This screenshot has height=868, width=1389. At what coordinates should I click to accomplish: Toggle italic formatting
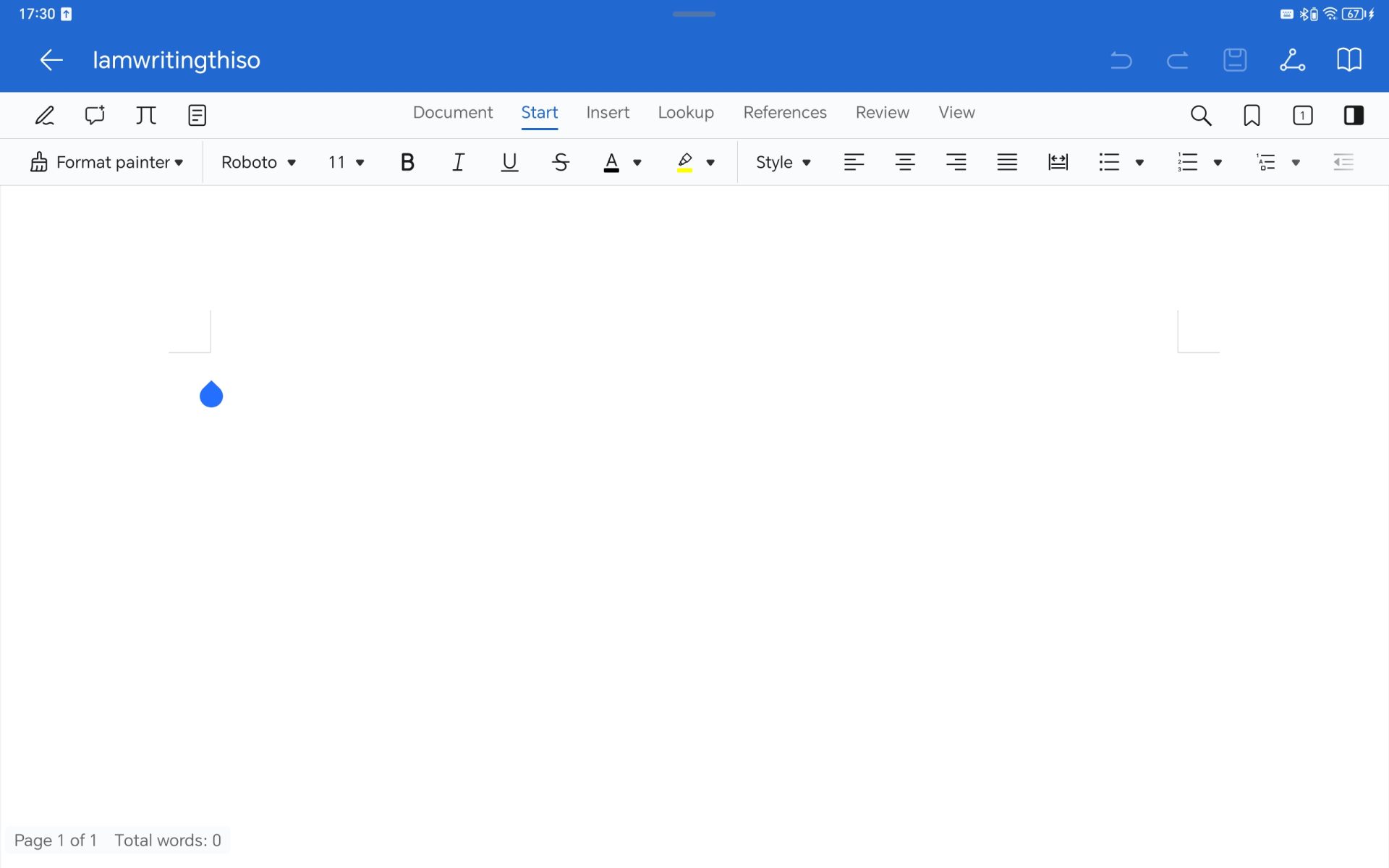click(458, 162)
